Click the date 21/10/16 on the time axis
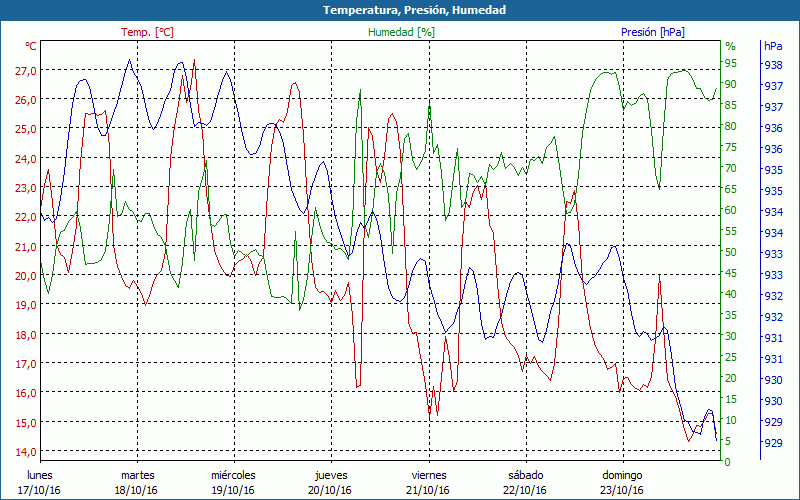Screen dimensions: 800x500 429,490
